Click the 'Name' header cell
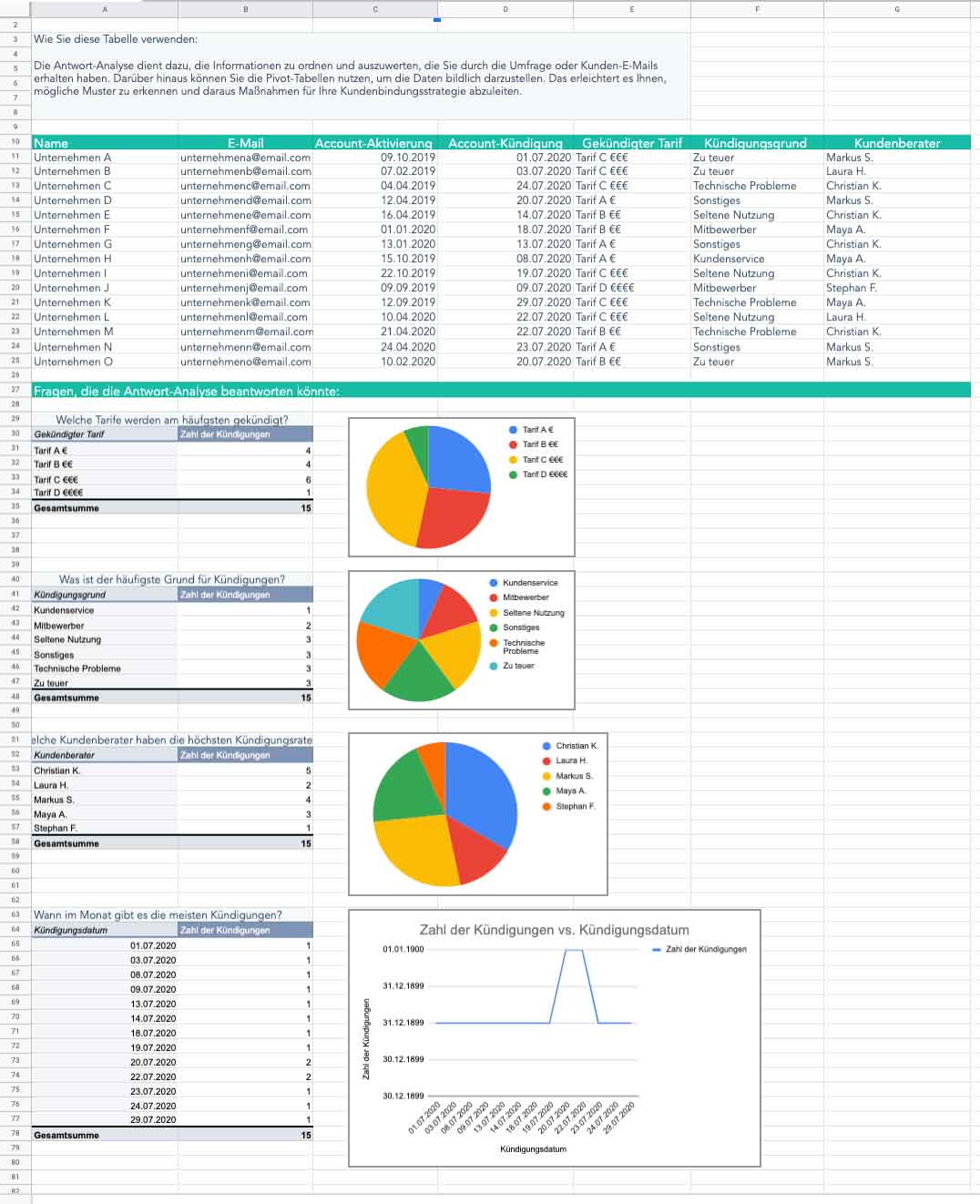 (x=105, y=142)
